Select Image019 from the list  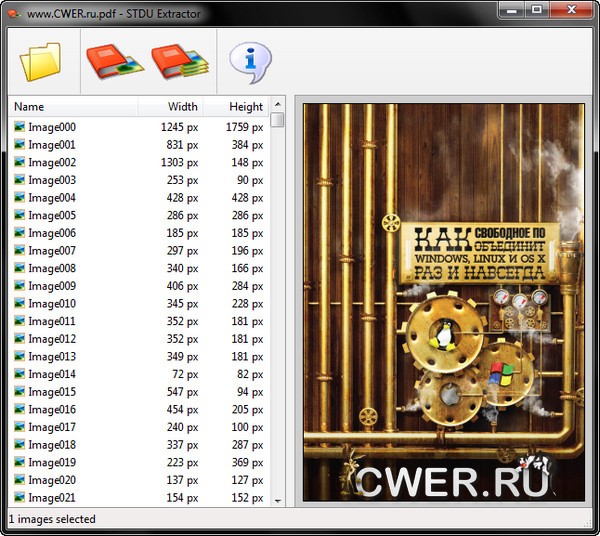pos(52,462)
